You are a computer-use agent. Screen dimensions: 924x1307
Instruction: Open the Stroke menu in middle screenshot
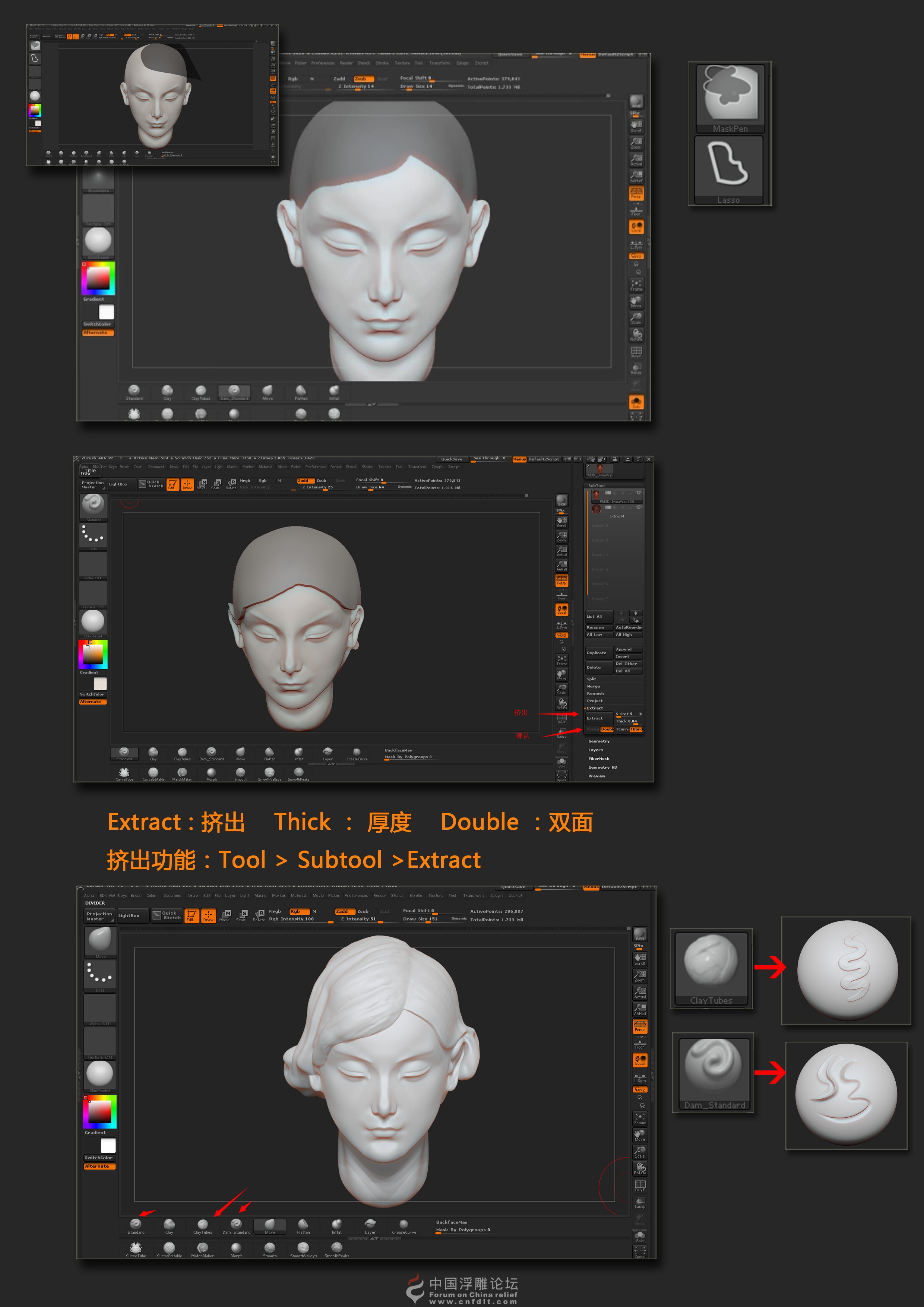click(x=367, y=467)
